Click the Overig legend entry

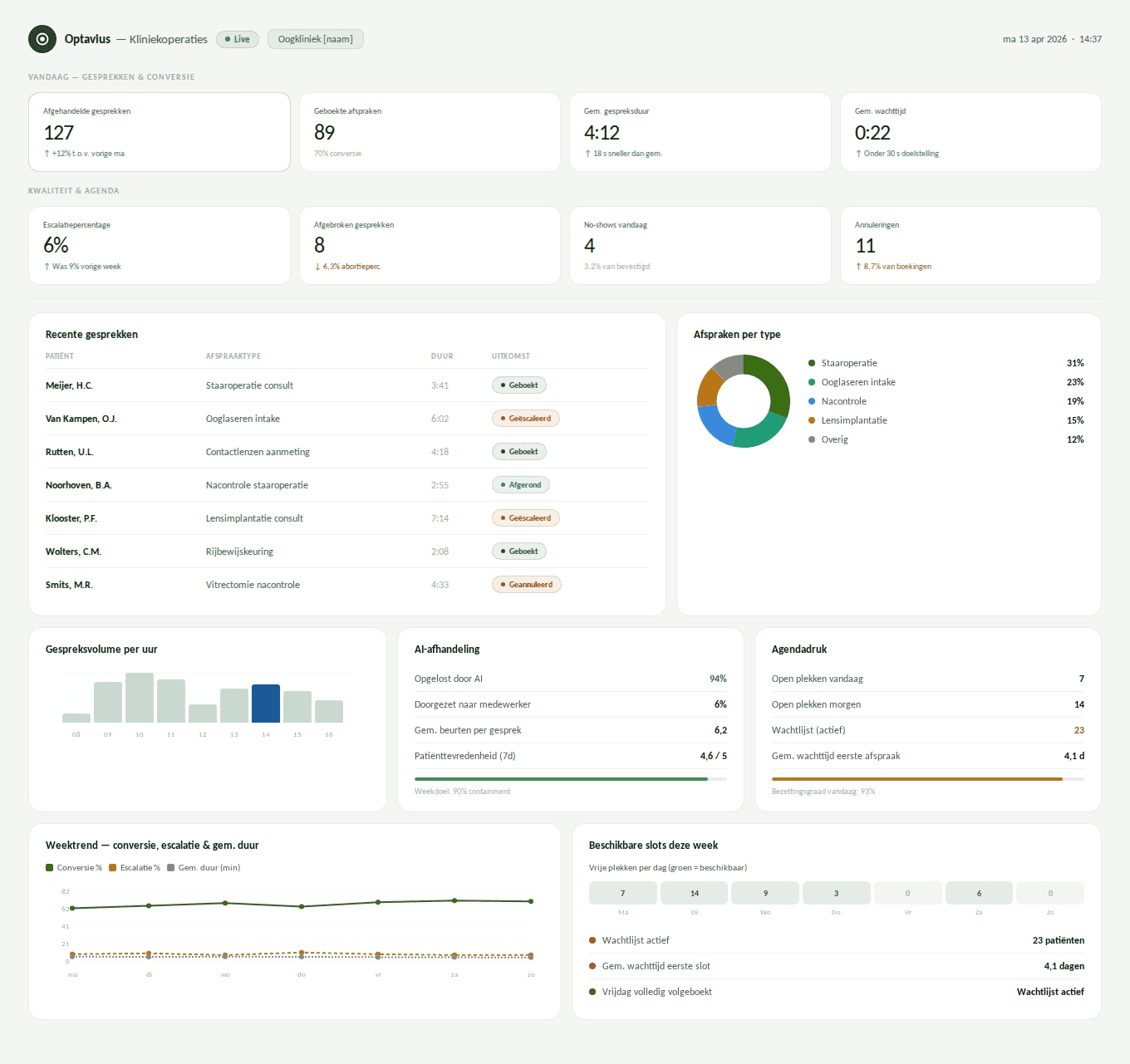[946, 439]
